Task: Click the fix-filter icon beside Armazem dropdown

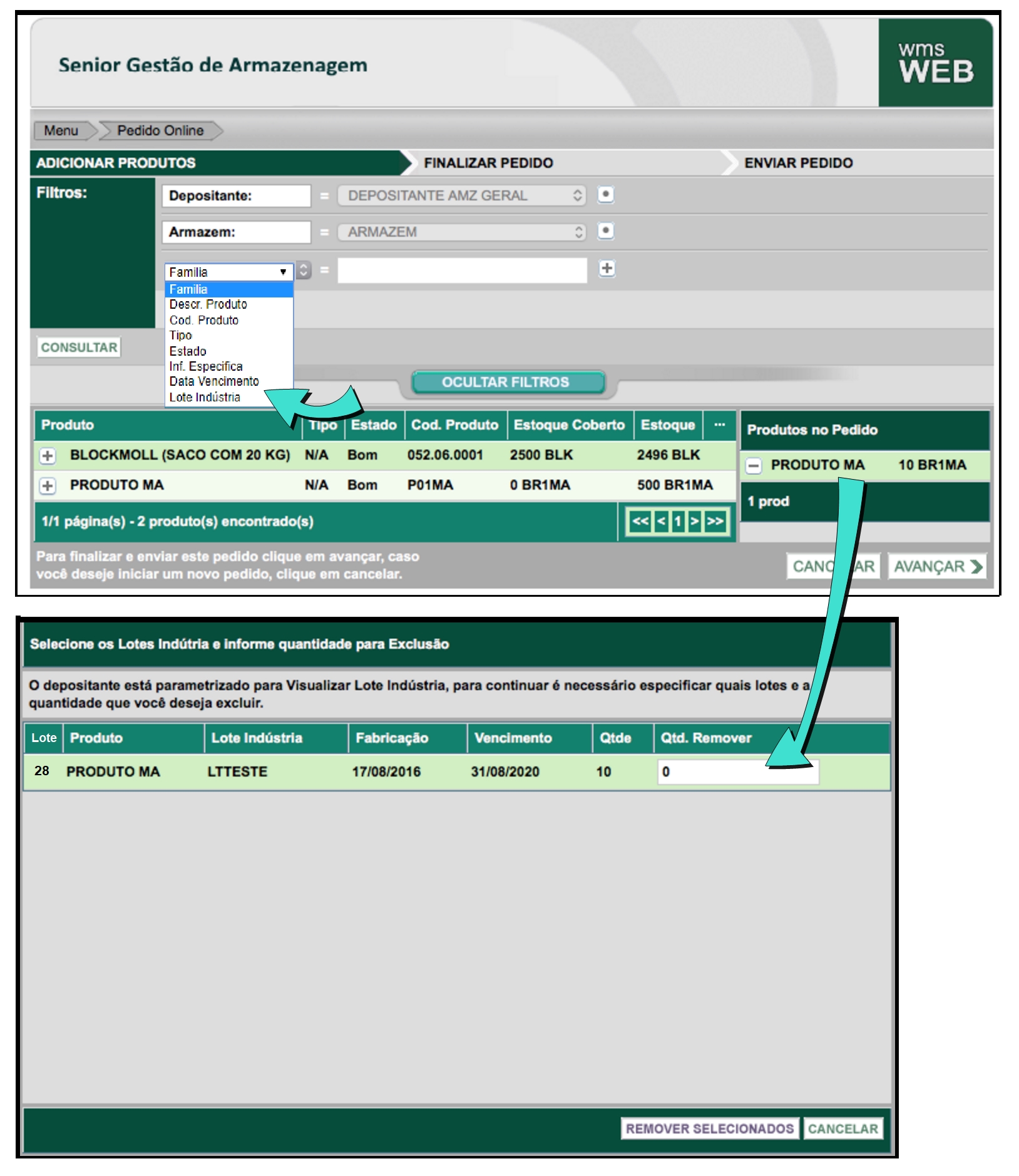Action: [x=605, y=231]
